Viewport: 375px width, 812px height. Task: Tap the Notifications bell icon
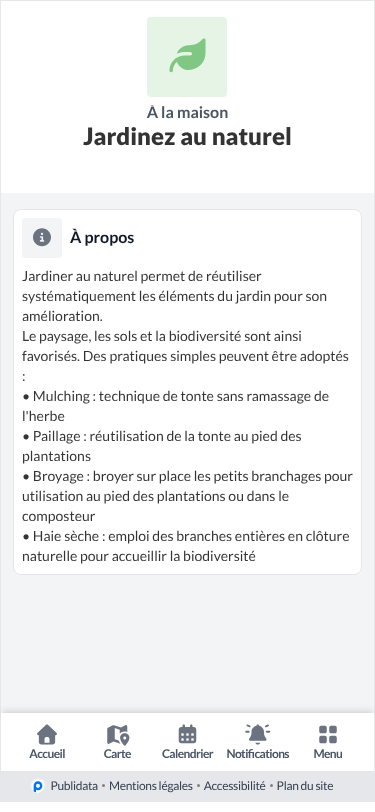click(x=257, y=734)
